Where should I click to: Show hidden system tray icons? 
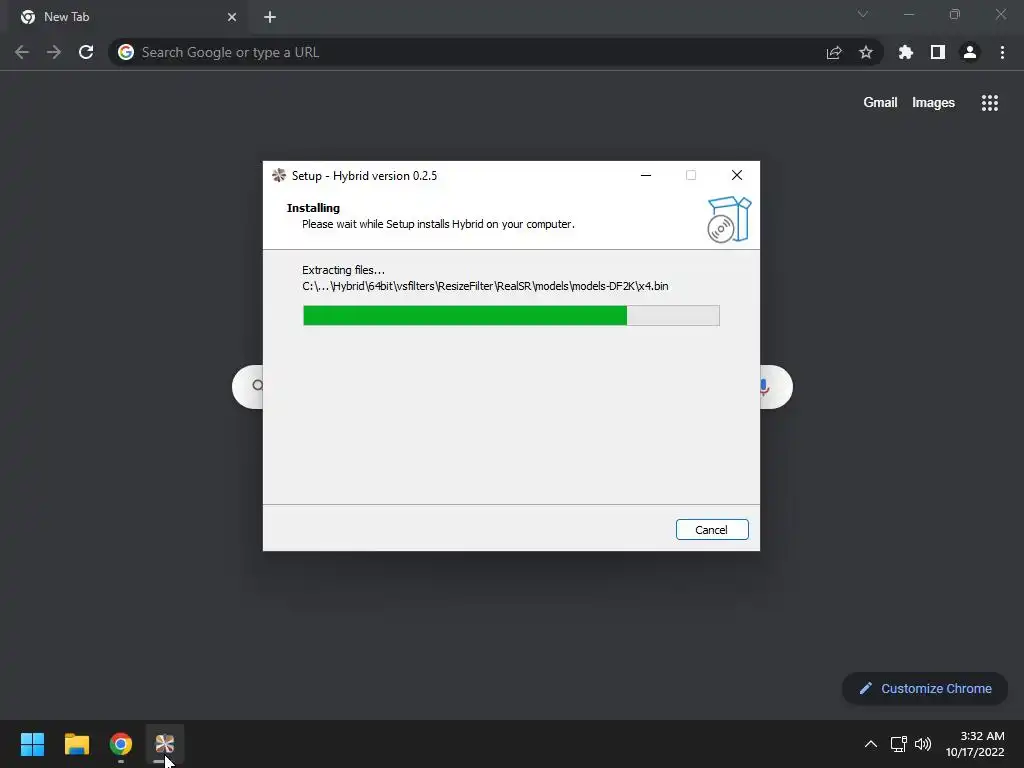pyautogui.click(x=871, y=744)
